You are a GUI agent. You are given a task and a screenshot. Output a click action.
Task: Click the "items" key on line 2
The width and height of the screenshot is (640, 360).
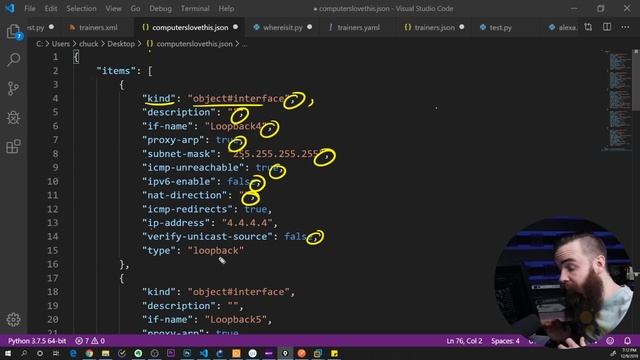[116, 71]
